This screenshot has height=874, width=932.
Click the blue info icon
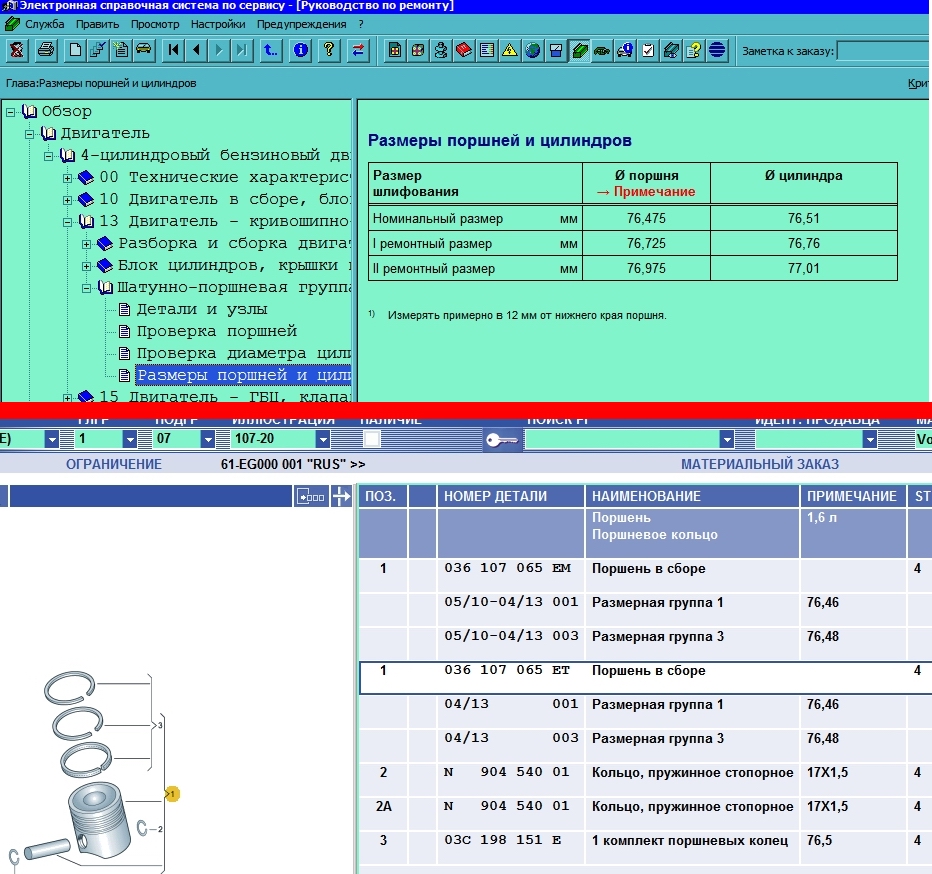[x=300, y=50]
